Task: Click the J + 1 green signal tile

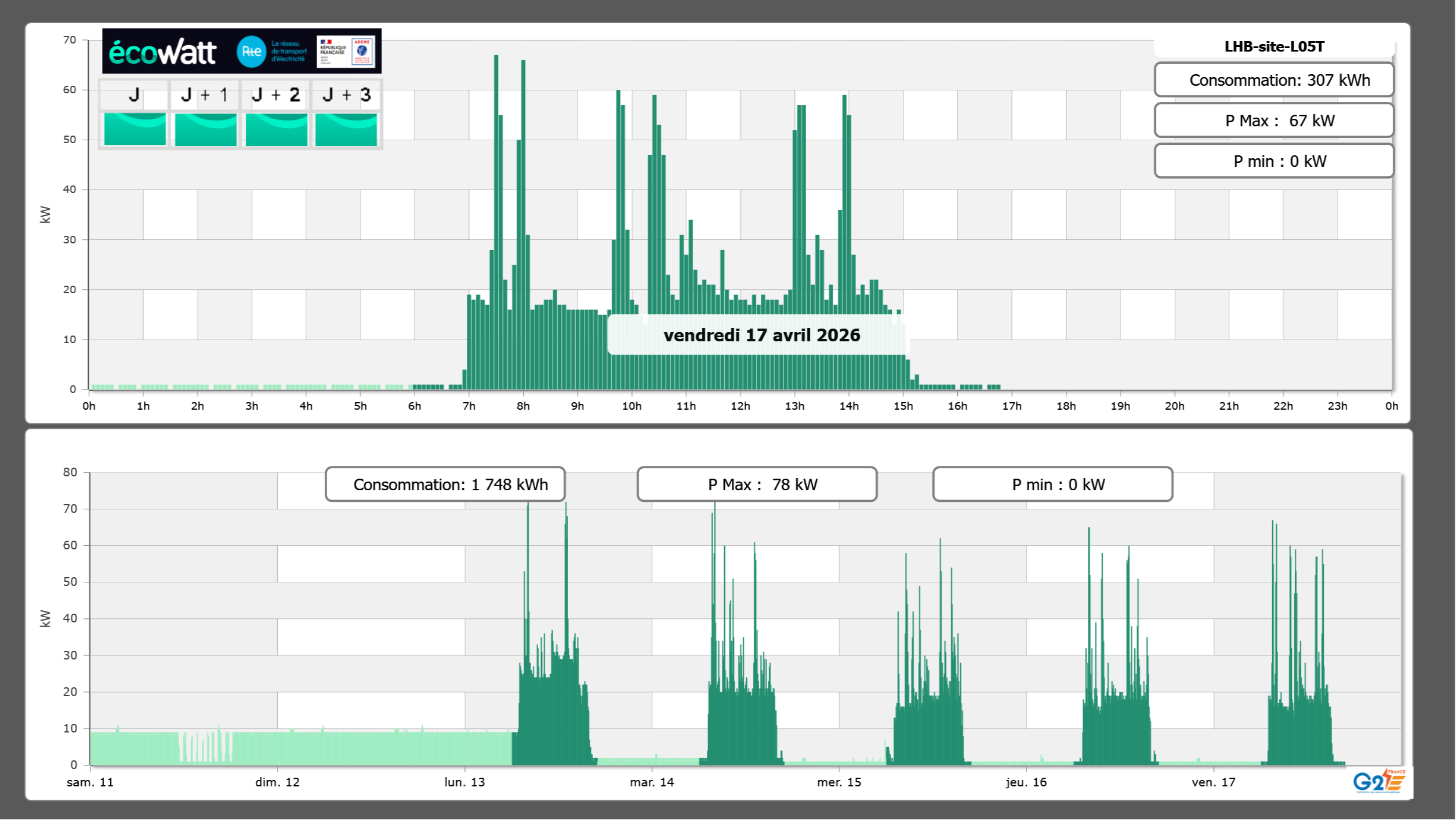Action: click(205, 129)
